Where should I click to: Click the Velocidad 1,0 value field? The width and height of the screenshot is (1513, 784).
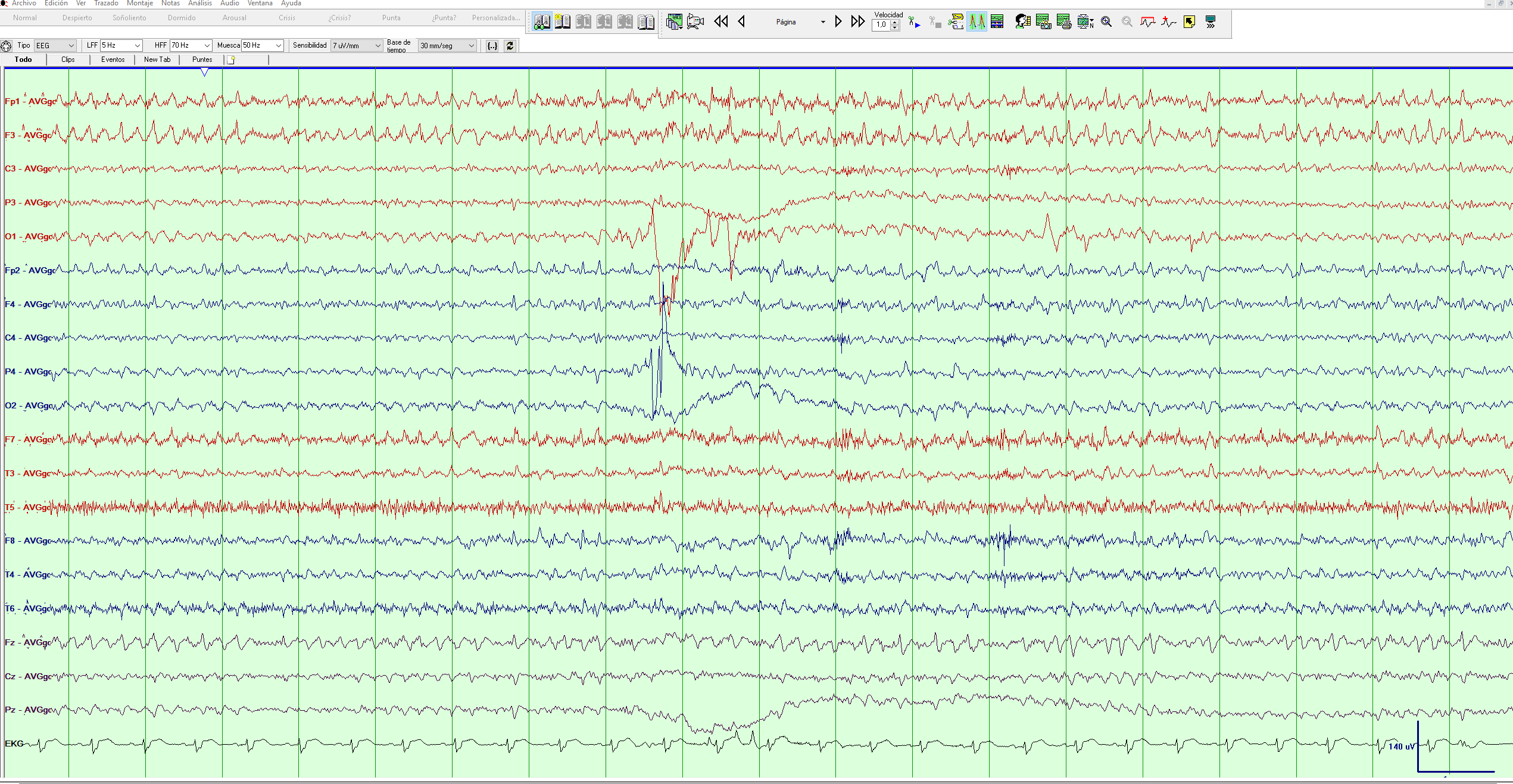tap(881, 25)
